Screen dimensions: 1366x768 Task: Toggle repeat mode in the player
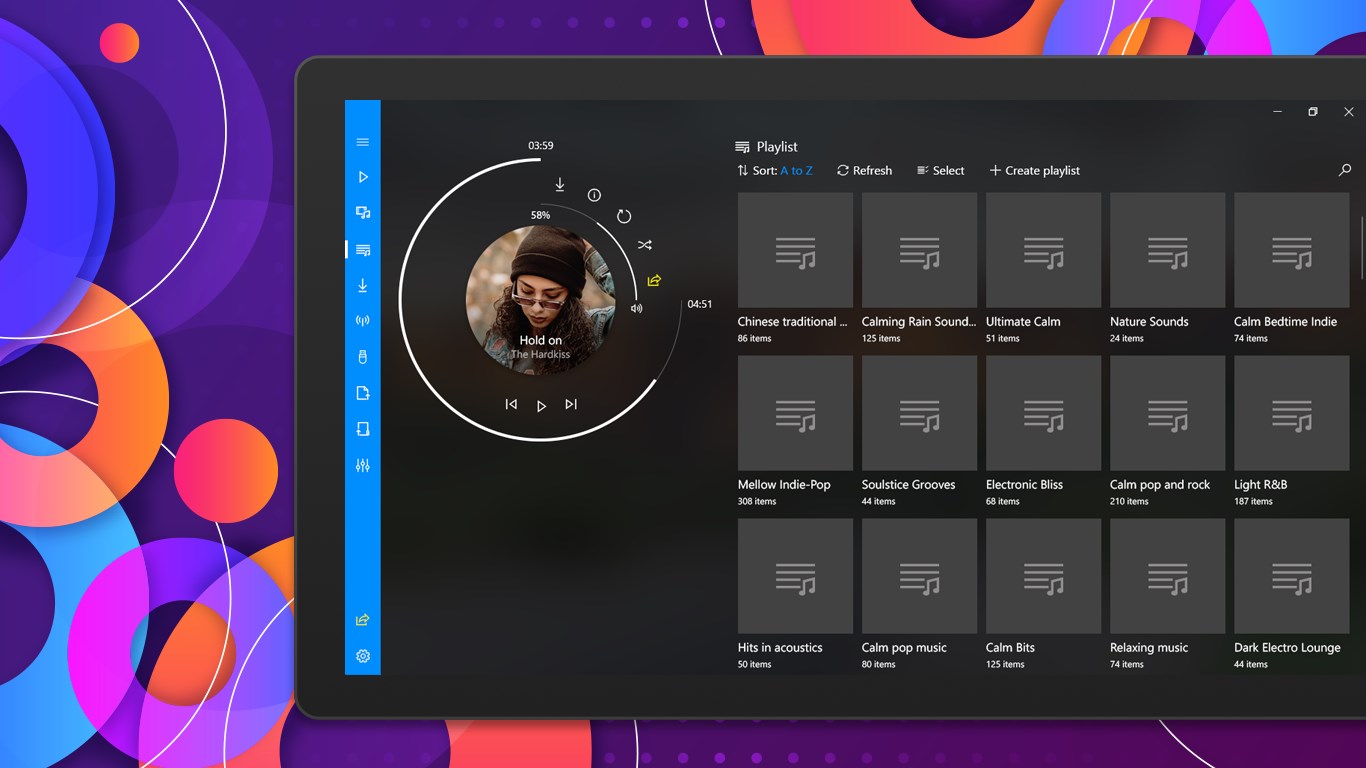point(624,216)
